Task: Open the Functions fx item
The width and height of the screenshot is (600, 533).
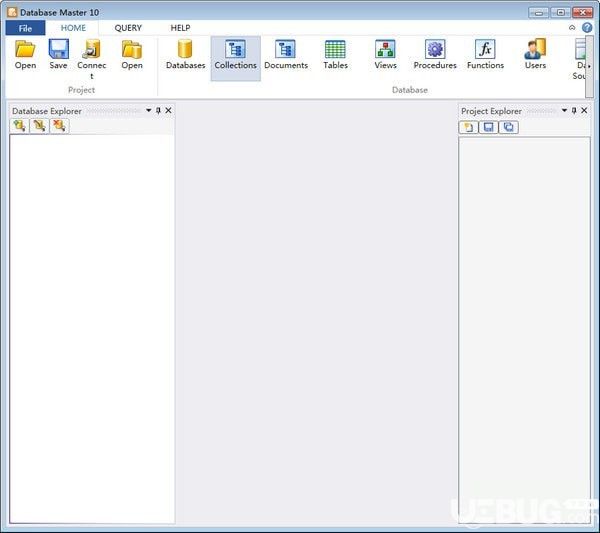Action: coord(485,55)
